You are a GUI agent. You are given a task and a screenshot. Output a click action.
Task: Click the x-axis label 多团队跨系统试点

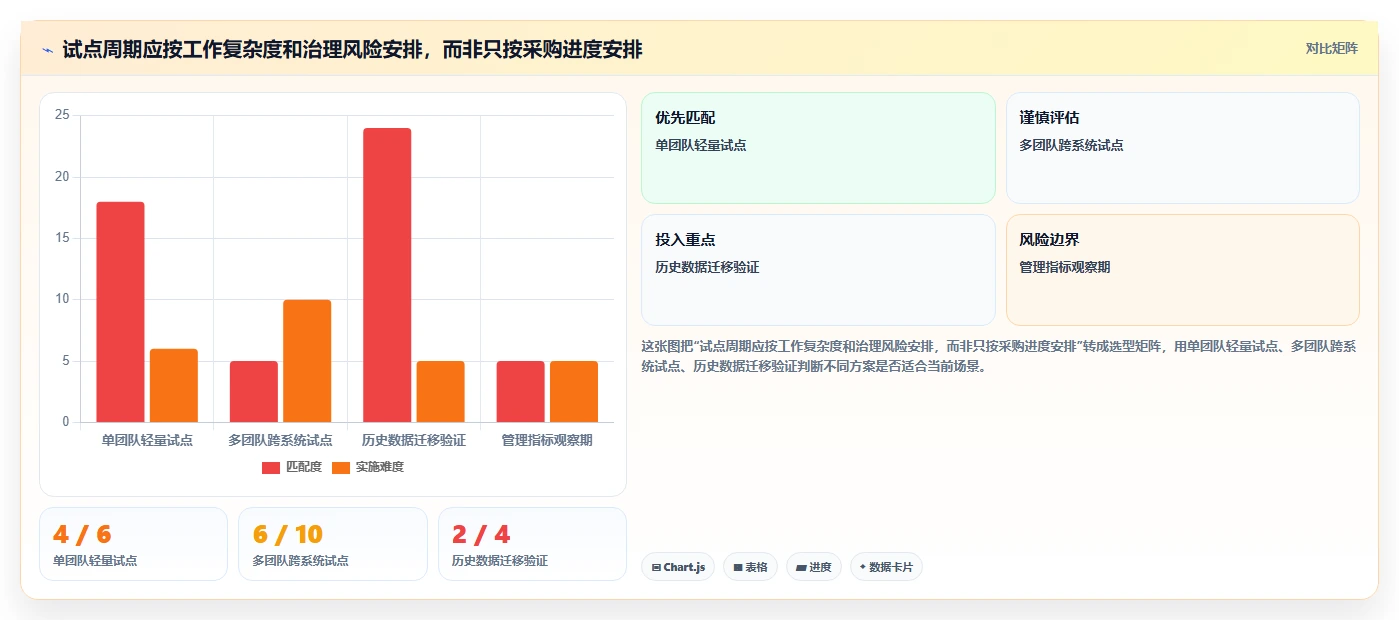pyautogui.click(x=281, y=440)
